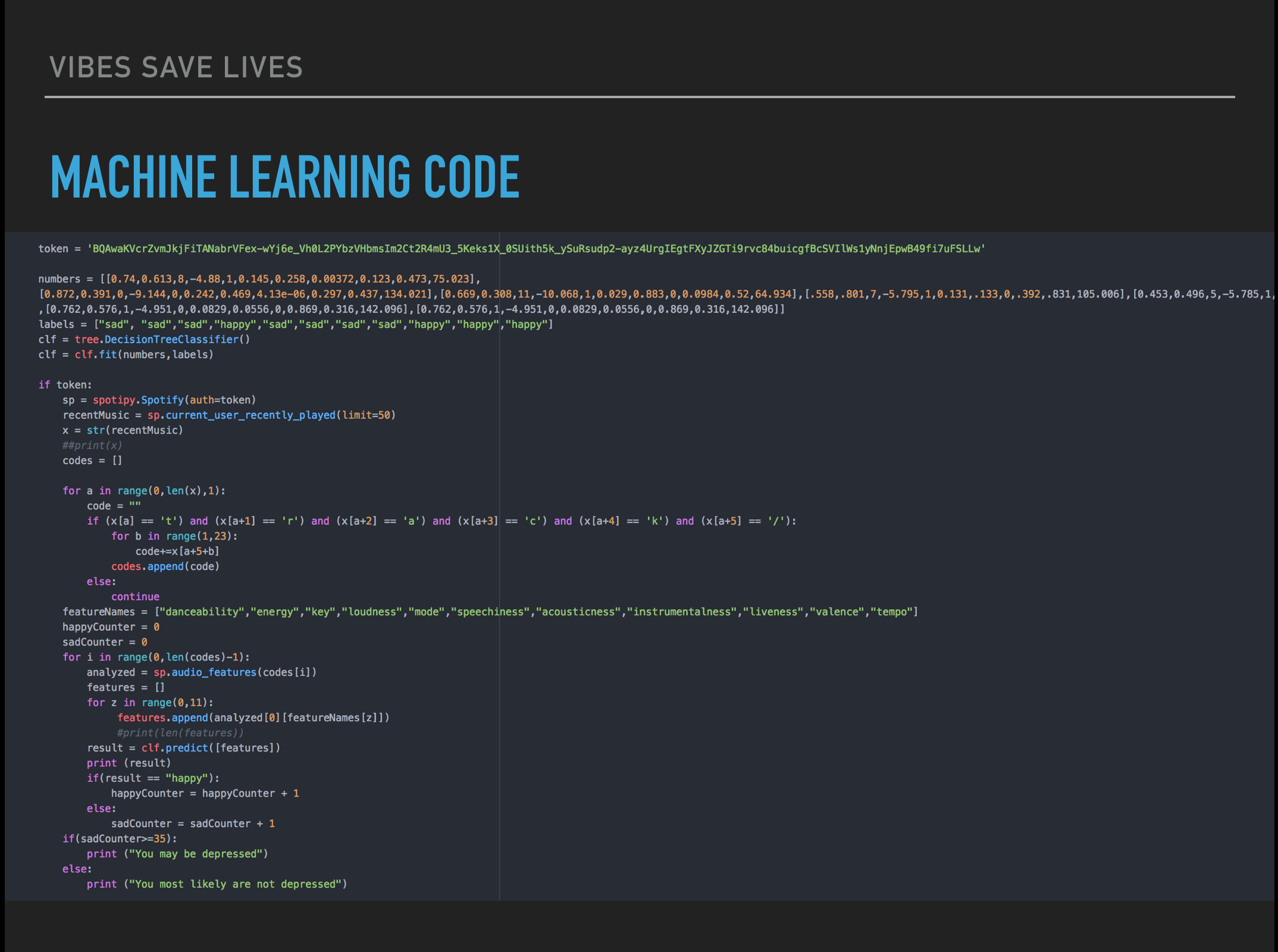
Task: Click the labels list assignment line
Action: tap(296, 324)
